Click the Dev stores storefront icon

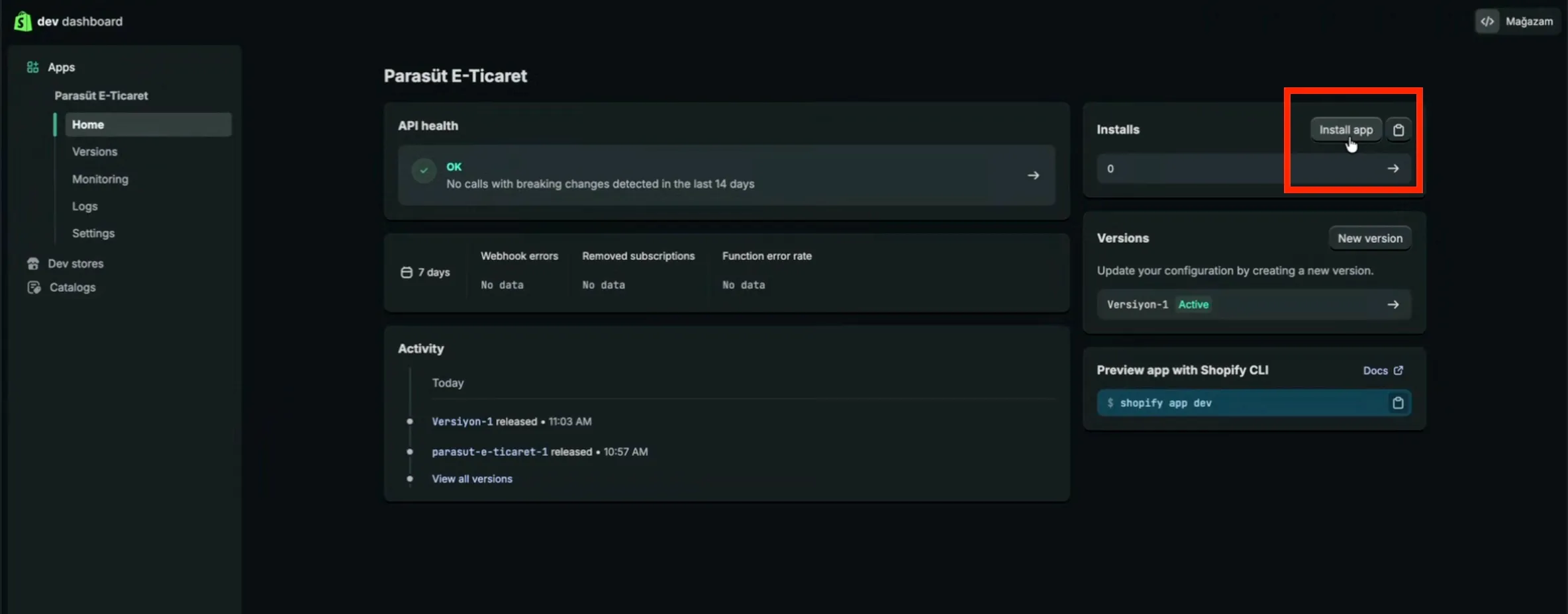(33, 263)
